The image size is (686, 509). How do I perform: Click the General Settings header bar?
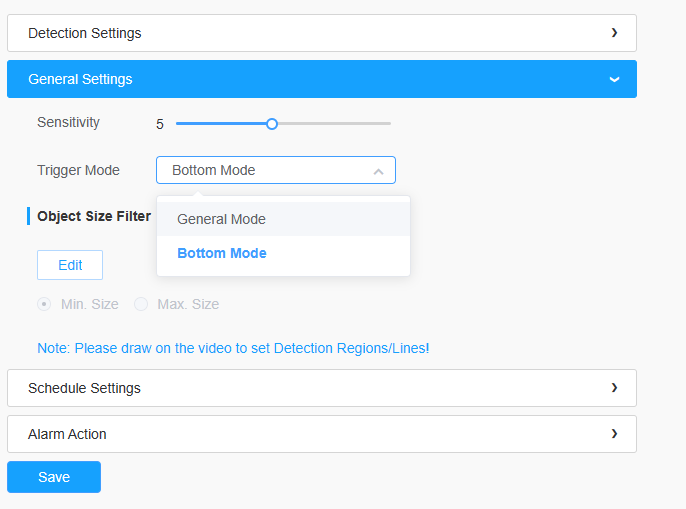[322, 79]
